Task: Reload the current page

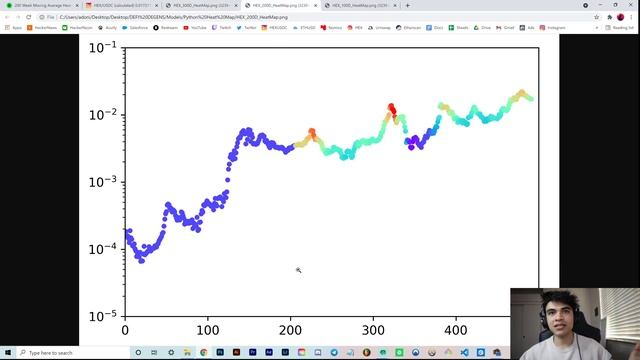Action: [29, 17]
